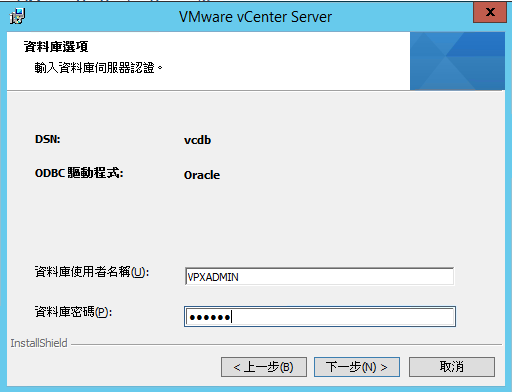The image size is (512, 392).
Task: Focus the database password field
Action: (320, 317)
